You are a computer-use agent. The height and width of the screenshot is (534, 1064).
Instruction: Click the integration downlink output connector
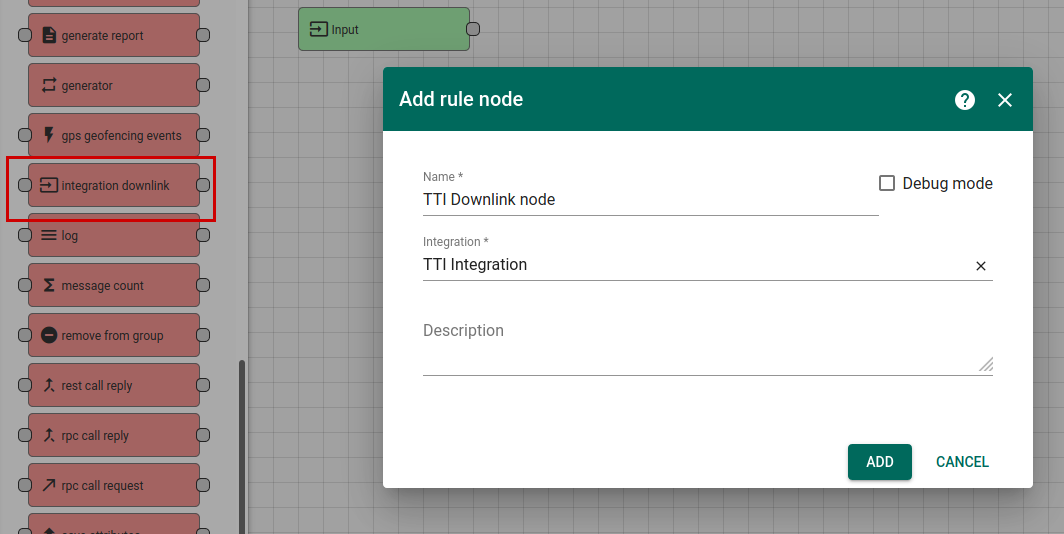point(203,185)
